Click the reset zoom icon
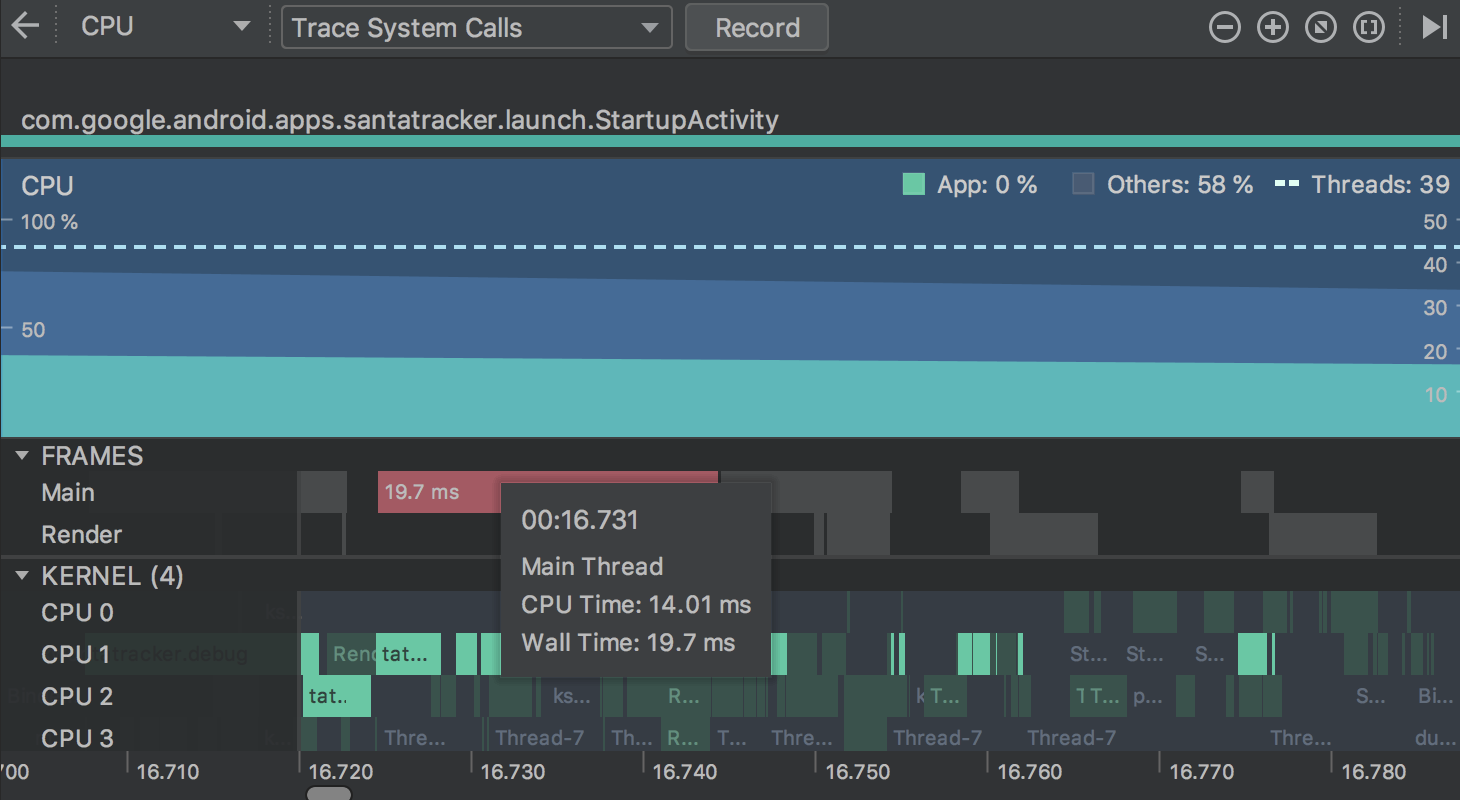The image size is (1460, 800). coord(1320,28)
